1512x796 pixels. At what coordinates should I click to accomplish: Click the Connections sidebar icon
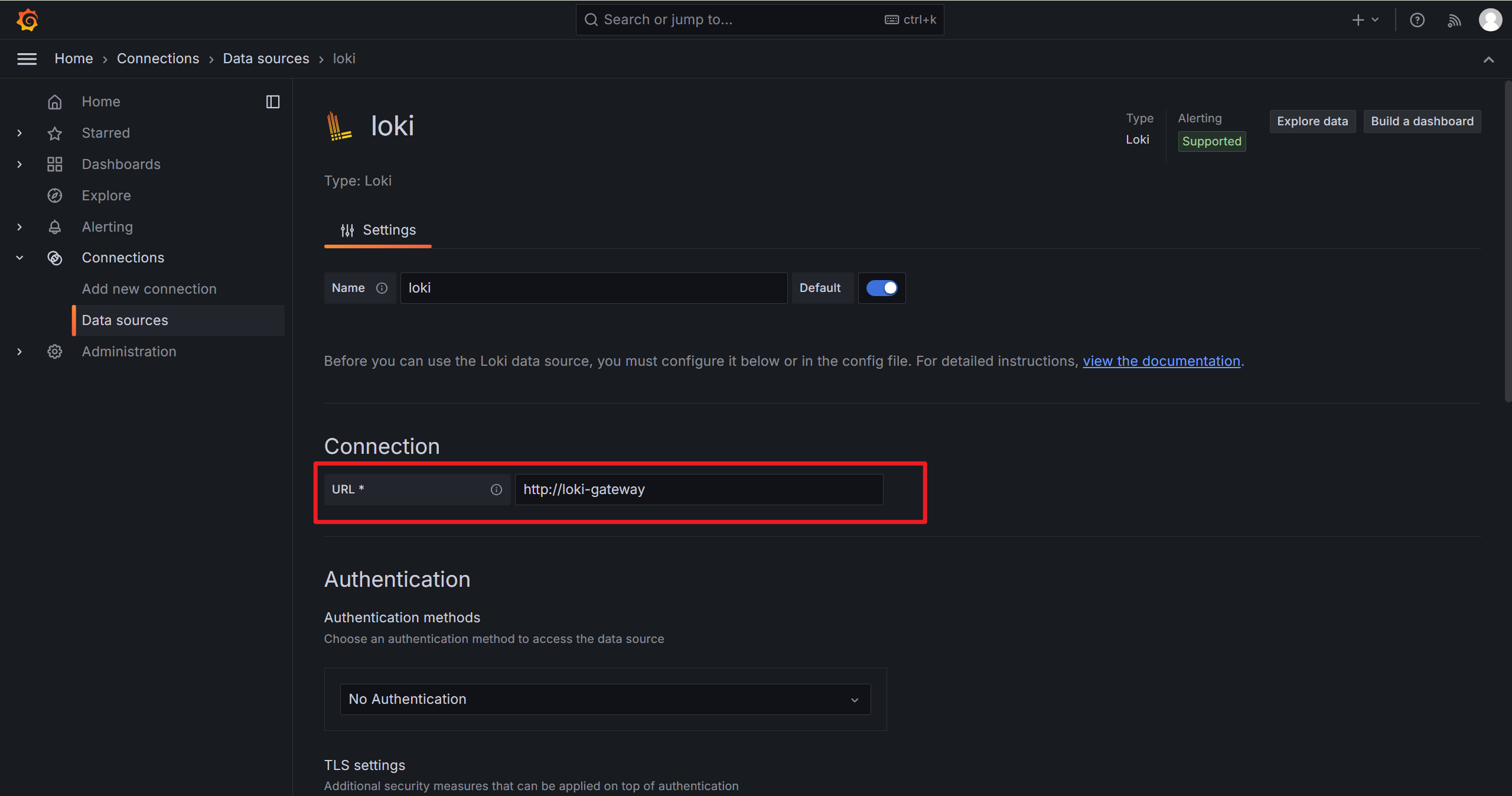55,258
